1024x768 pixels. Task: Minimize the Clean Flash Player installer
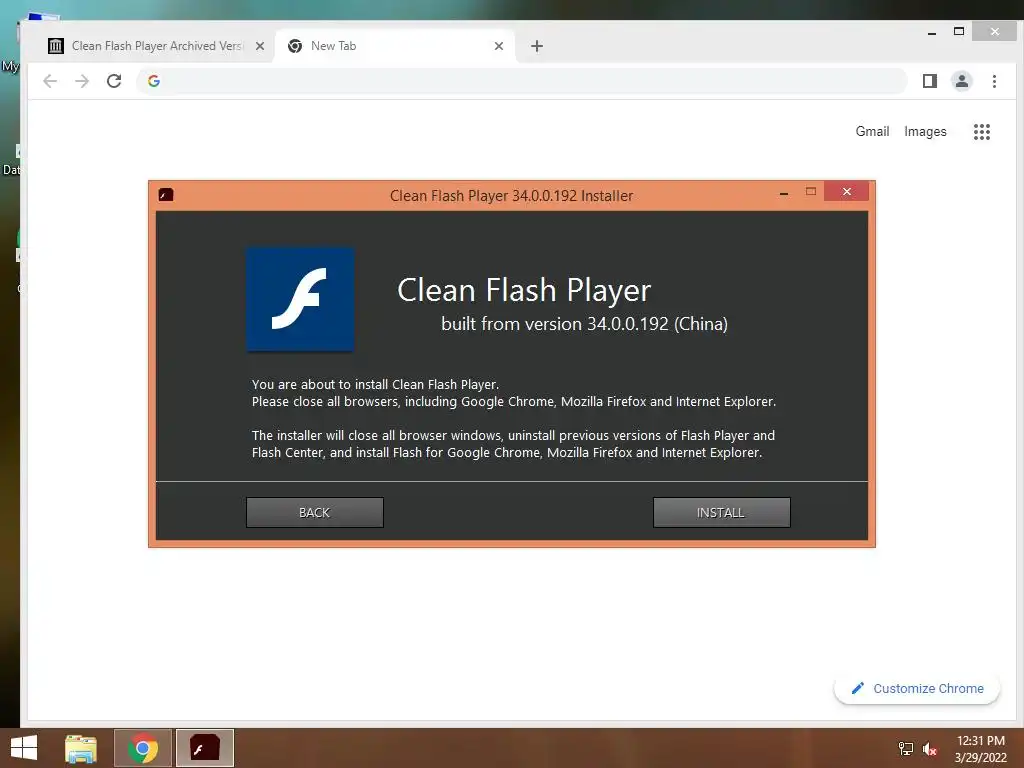784,193
